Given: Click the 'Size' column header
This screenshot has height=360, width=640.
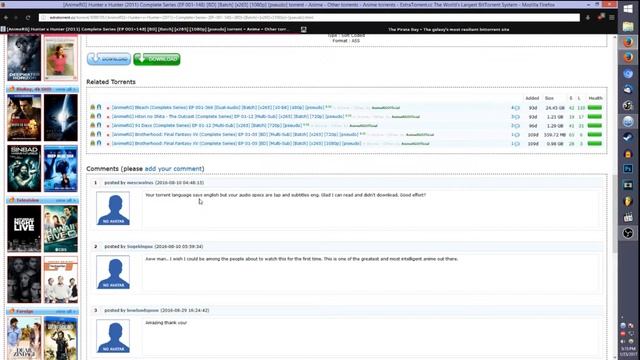Looking at the screenshot, I should 549,98.
